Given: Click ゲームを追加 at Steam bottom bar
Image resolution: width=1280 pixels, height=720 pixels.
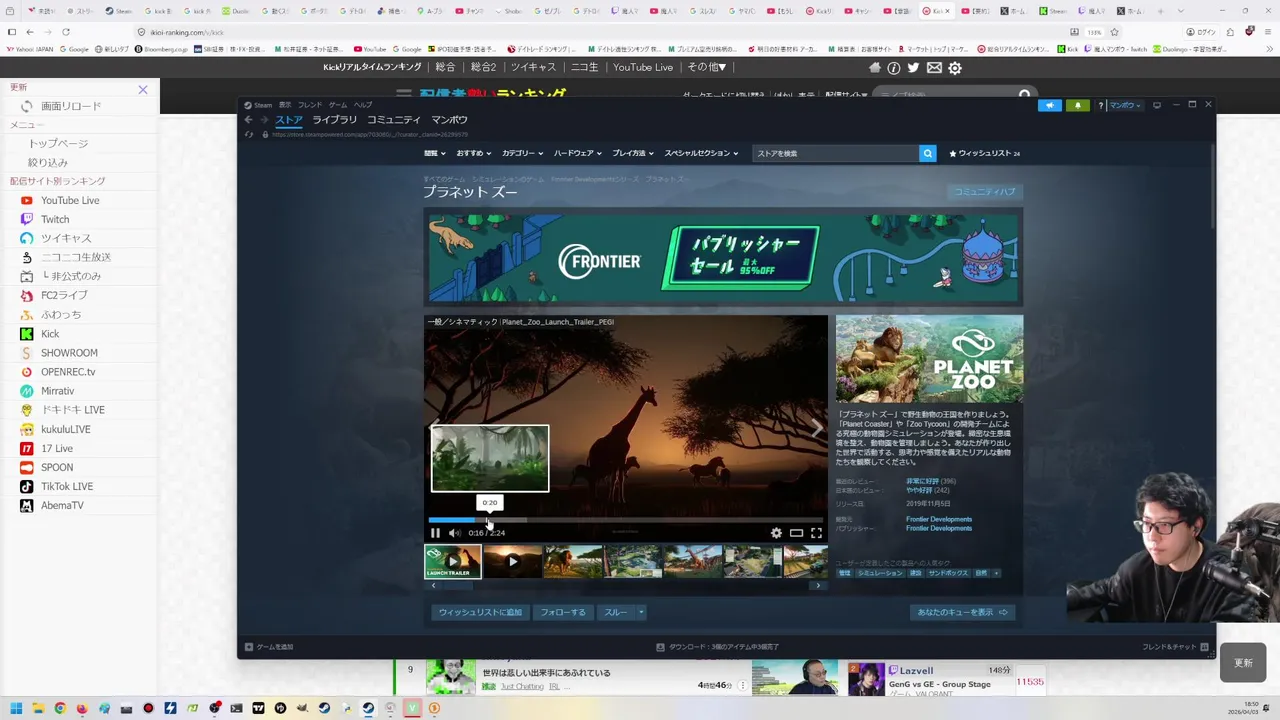Looking at the screenshot, I should [270, 647].
